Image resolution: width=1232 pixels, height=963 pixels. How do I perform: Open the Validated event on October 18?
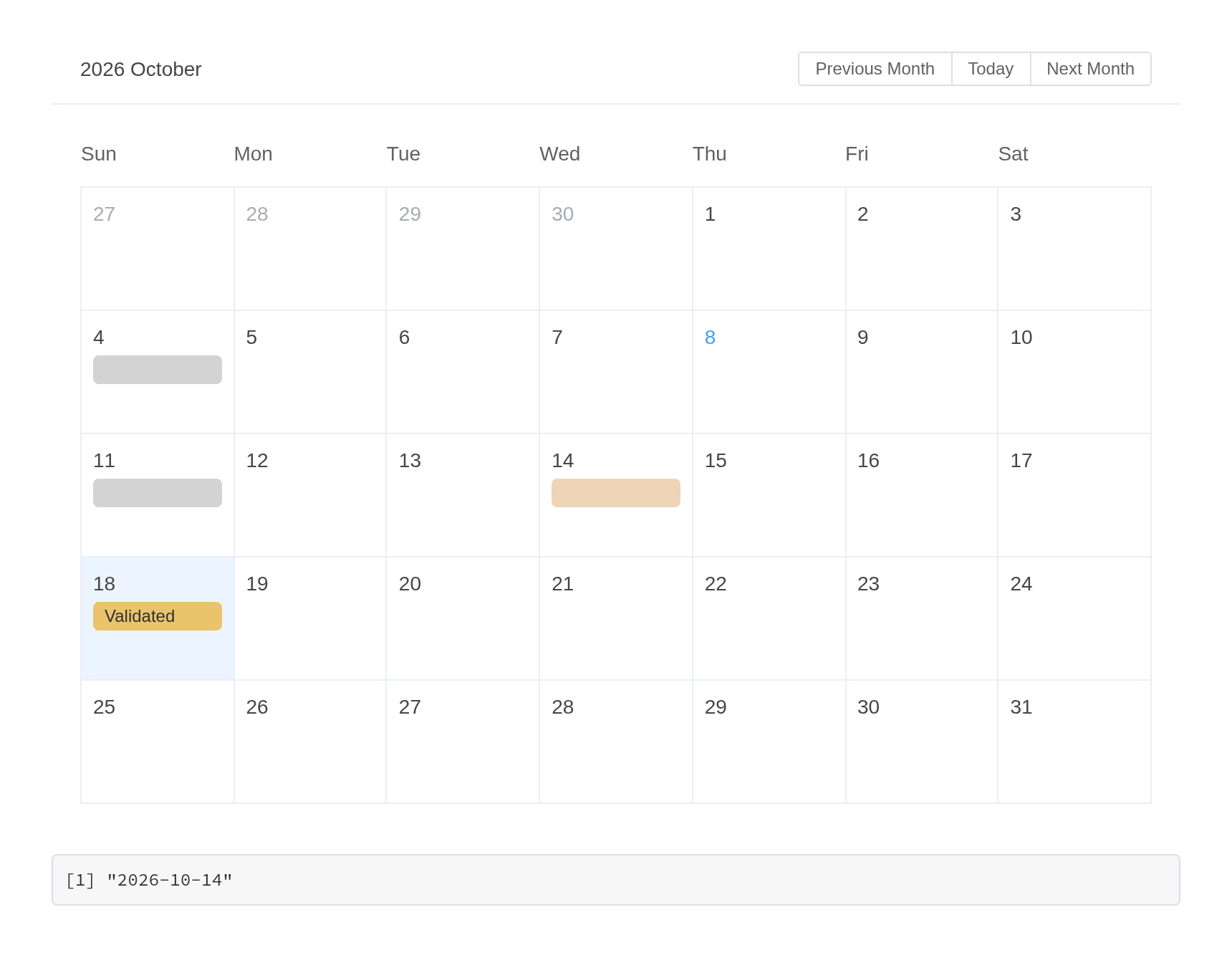(158, 616)
